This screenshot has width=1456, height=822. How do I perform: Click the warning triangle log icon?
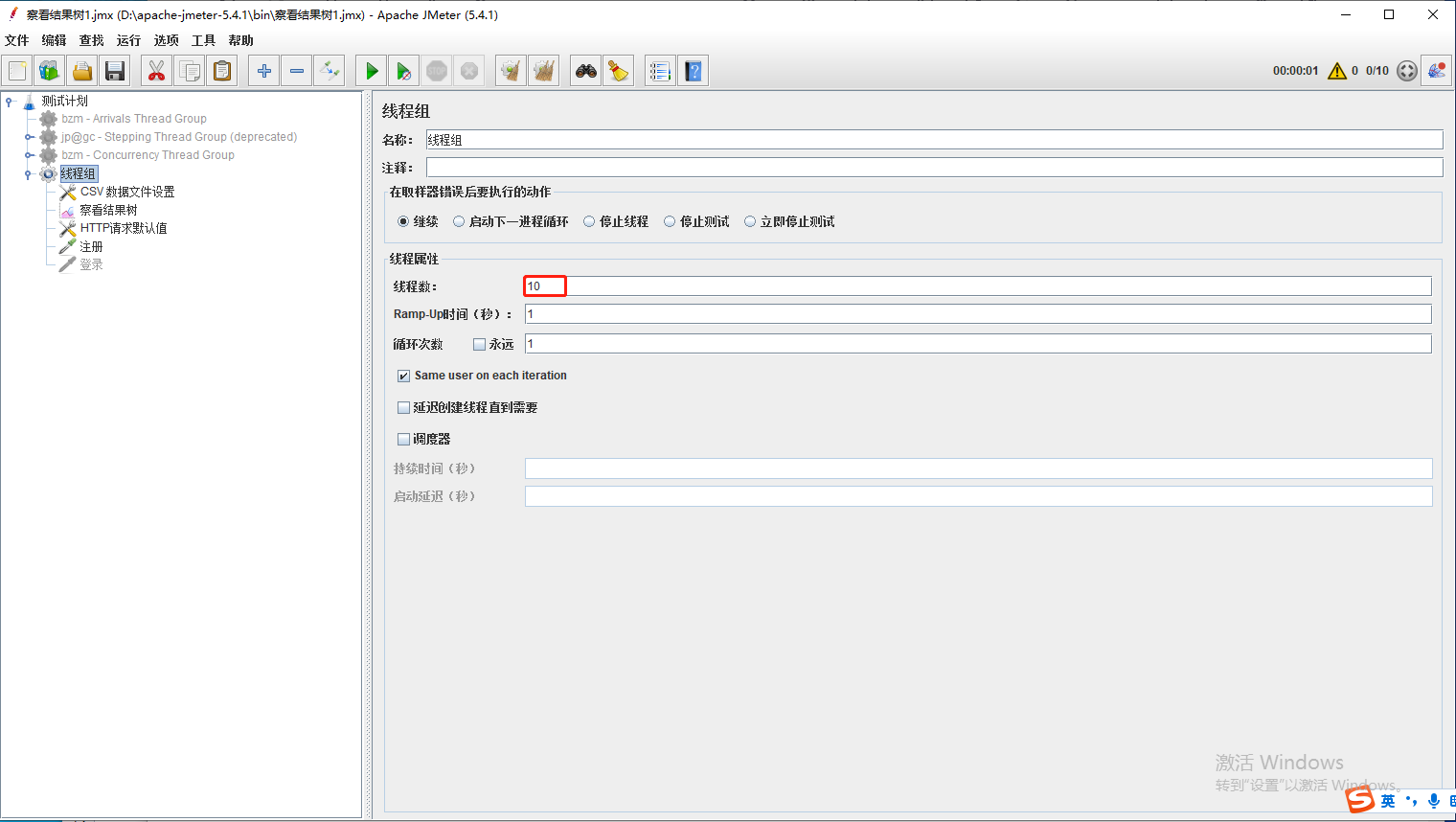[1337, 71]
